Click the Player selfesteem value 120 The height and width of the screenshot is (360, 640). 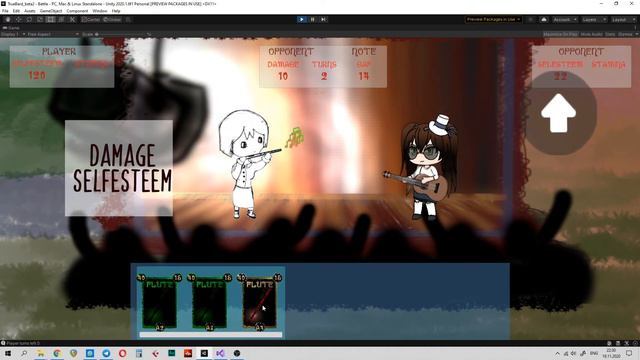37,76
